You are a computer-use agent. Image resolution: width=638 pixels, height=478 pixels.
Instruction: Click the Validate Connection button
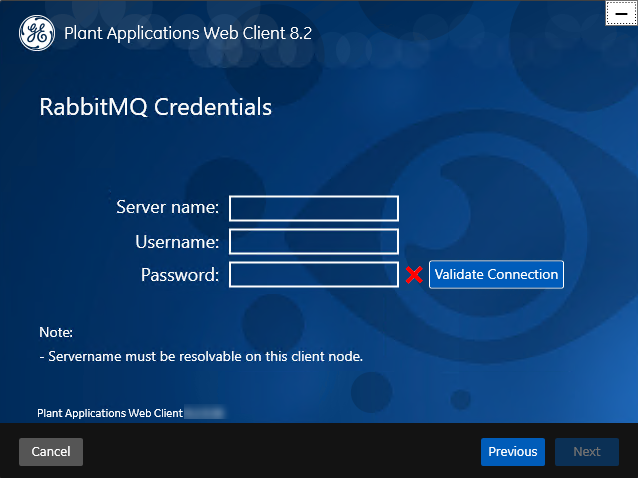pyautogui.click(x=496, y=275)
